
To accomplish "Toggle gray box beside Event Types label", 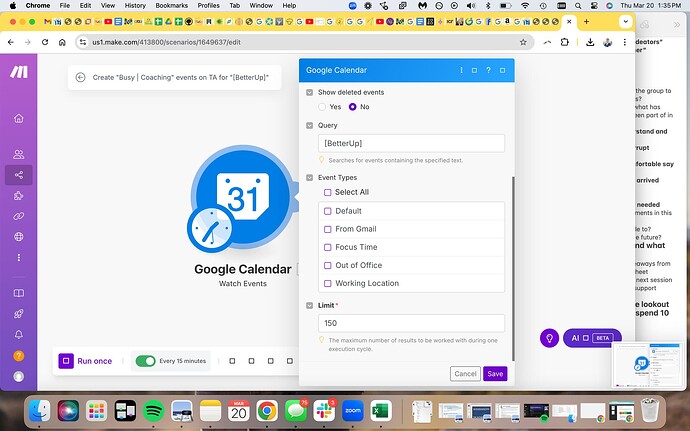I will tap(309, 178).
